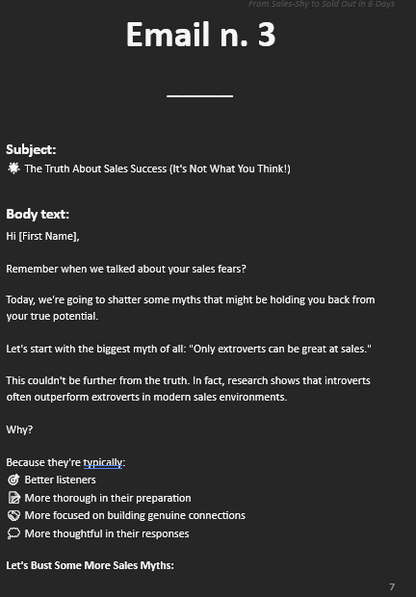Screen dimensions: 416x597
Task: Click the page number 7
Action: [392, 587]
